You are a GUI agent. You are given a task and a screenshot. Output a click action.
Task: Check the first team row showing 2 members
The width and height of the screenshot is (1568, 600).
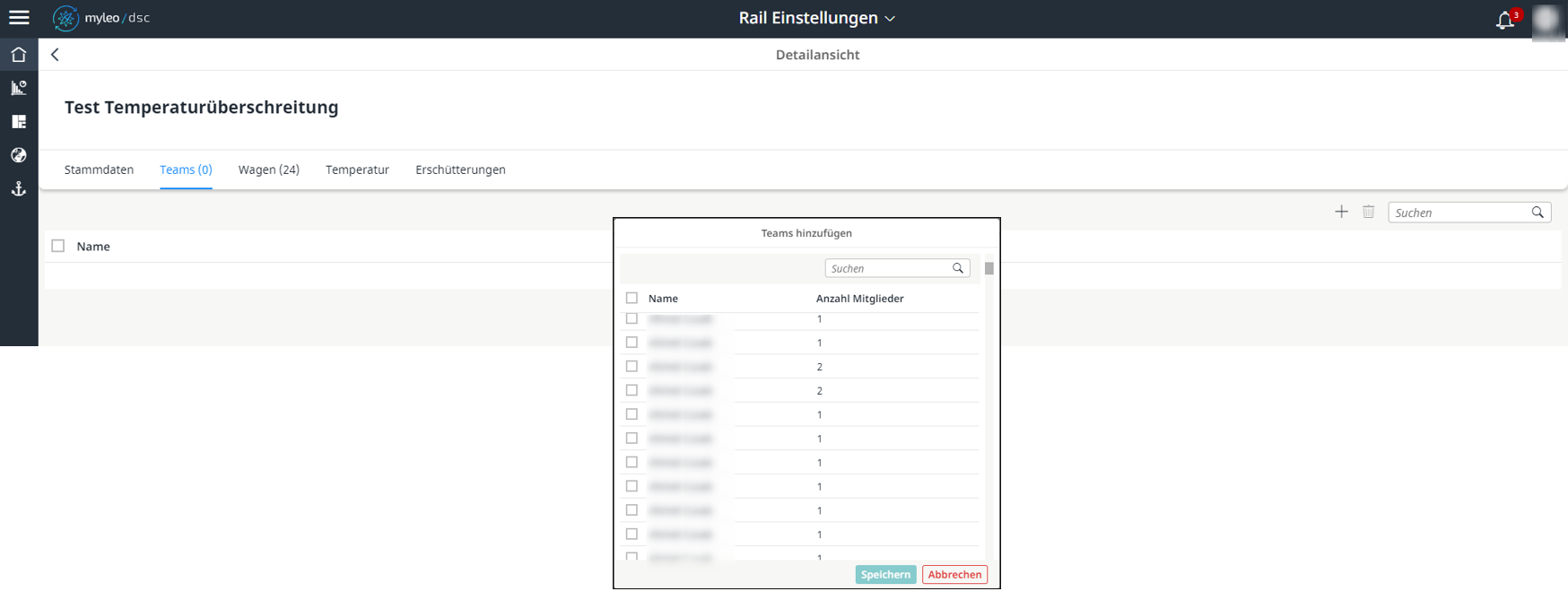[632, 366]
